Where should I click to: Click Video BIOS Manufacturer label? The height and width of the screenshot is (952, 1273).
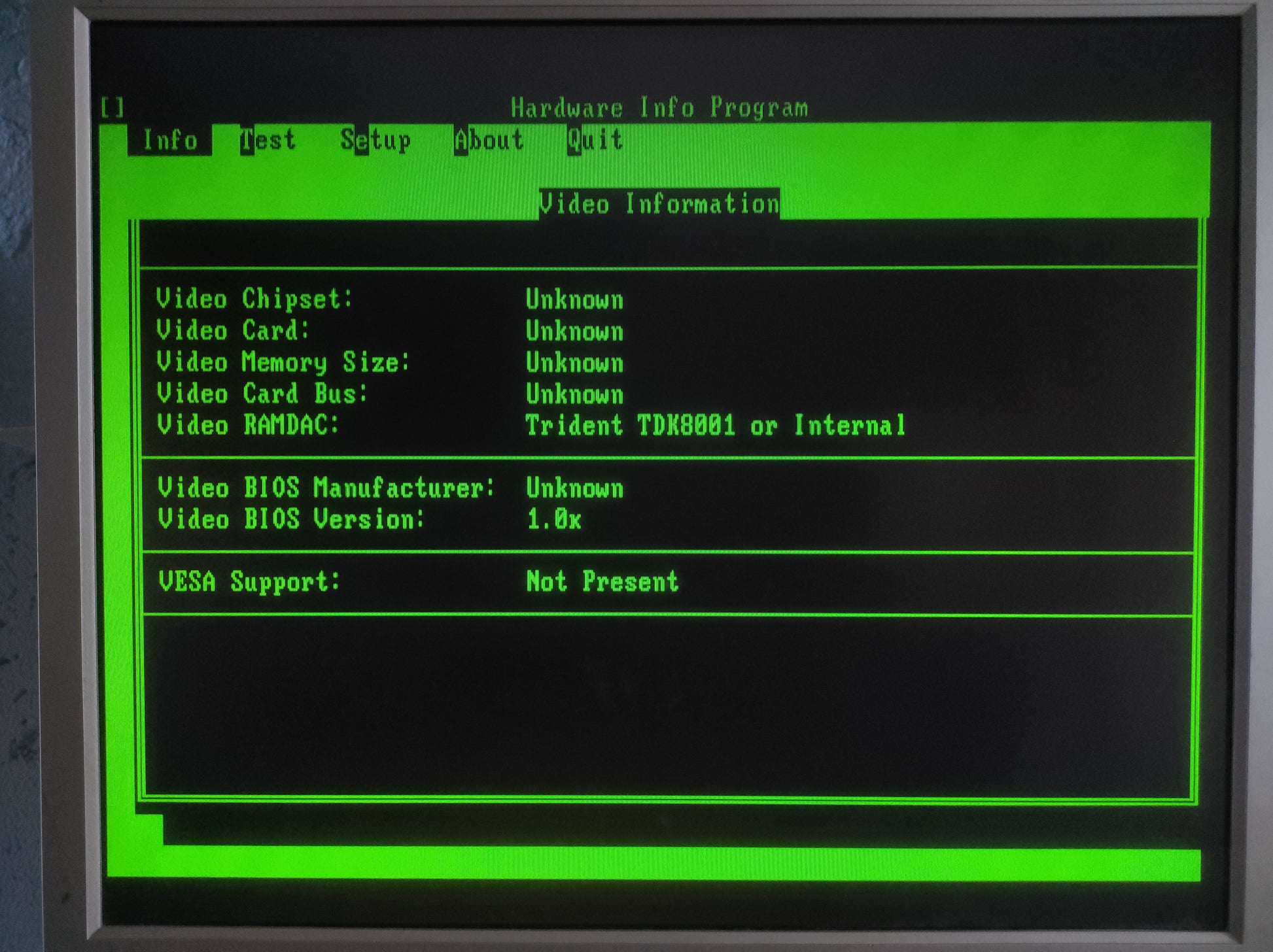click(x=326, y=488)
